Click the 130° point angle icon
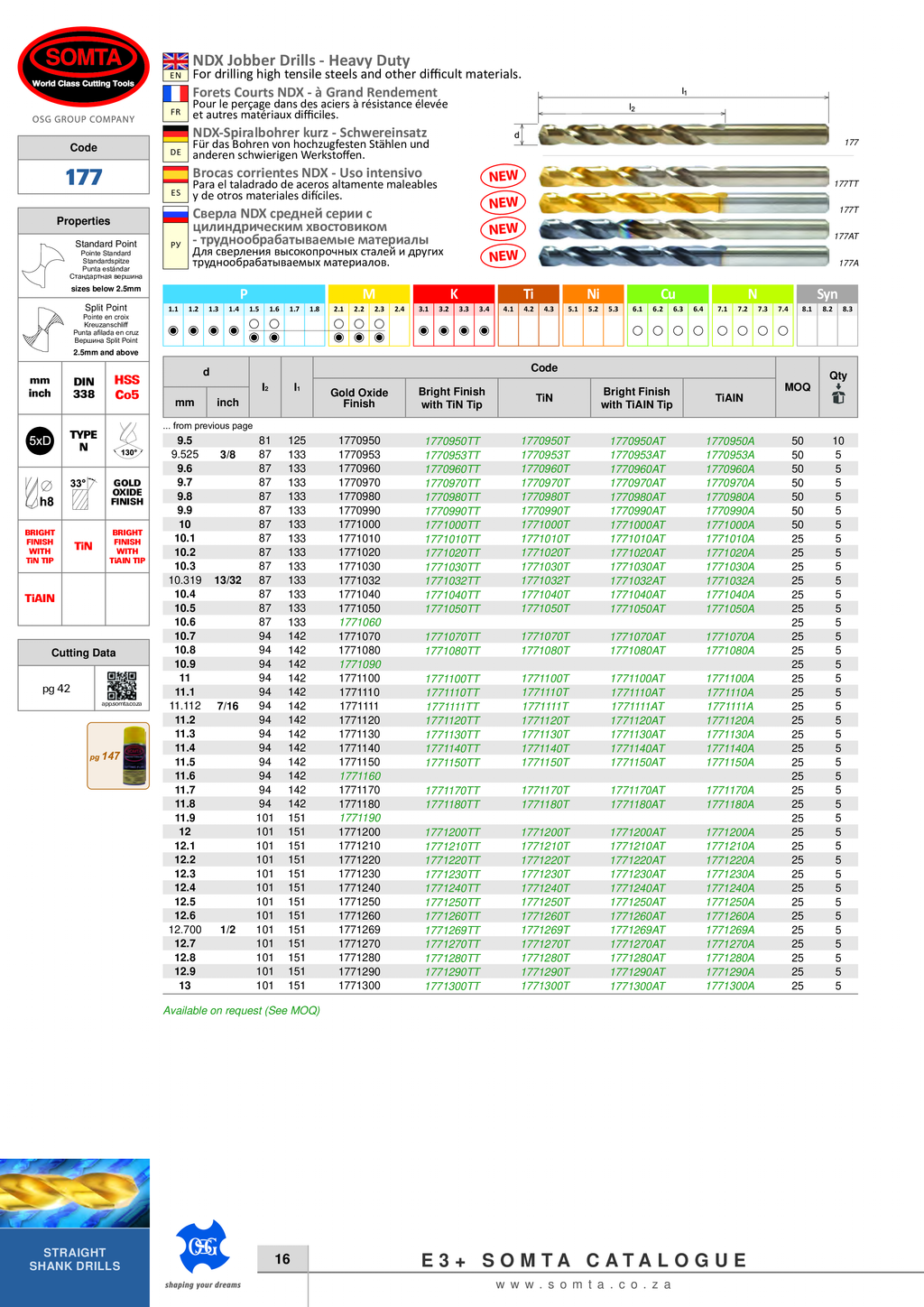The height and width of the screenshot is (1307, 924). (x=128, y=440)
